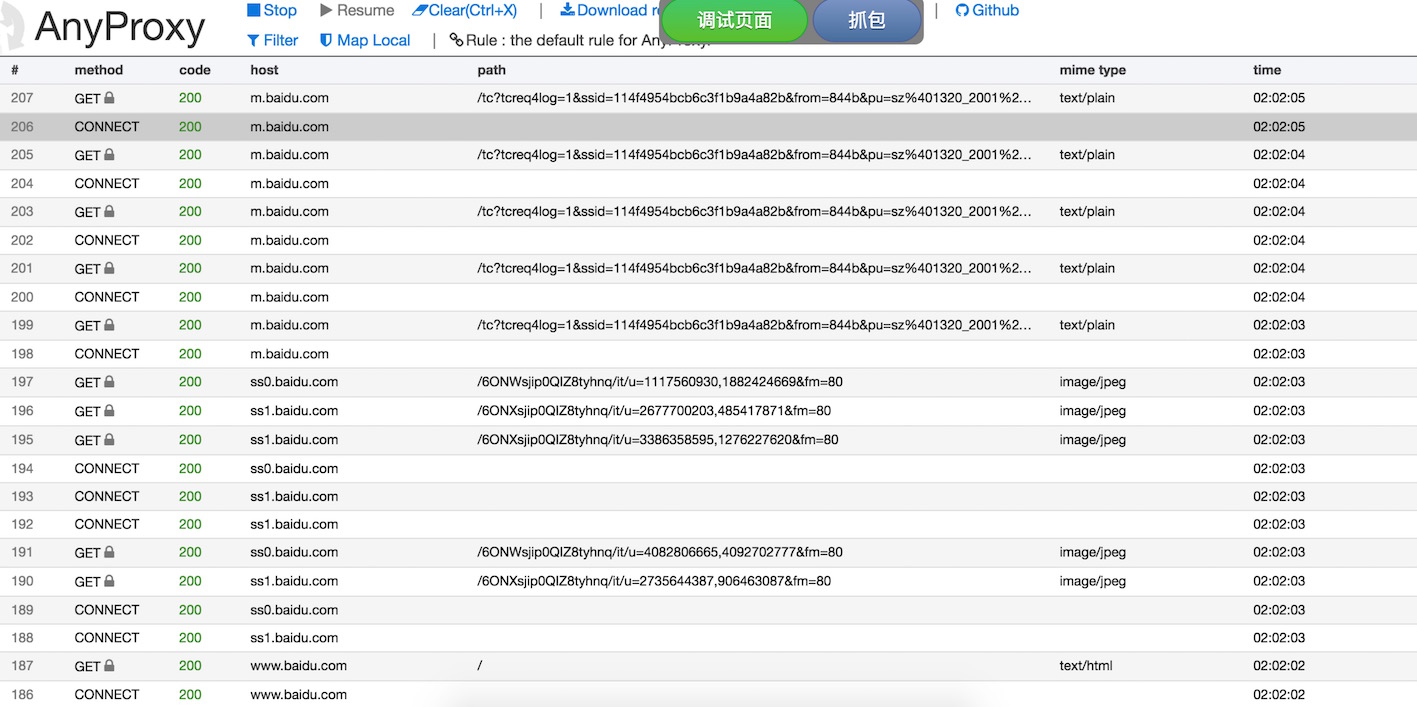The image size is (1417, 707).
Task: Select CONNECT row 198
Action: 708,354
